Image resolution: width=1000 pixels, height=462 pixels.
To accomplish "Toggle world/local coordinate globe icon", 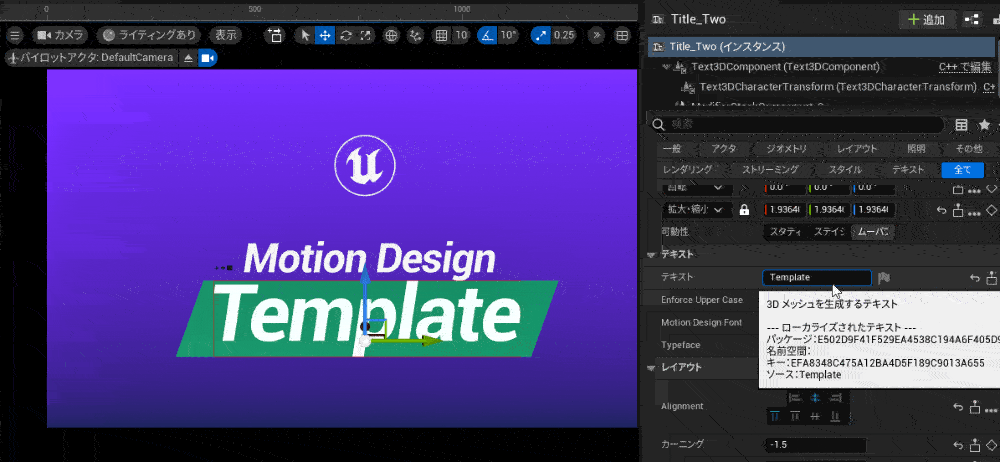I will coord(392,35).
